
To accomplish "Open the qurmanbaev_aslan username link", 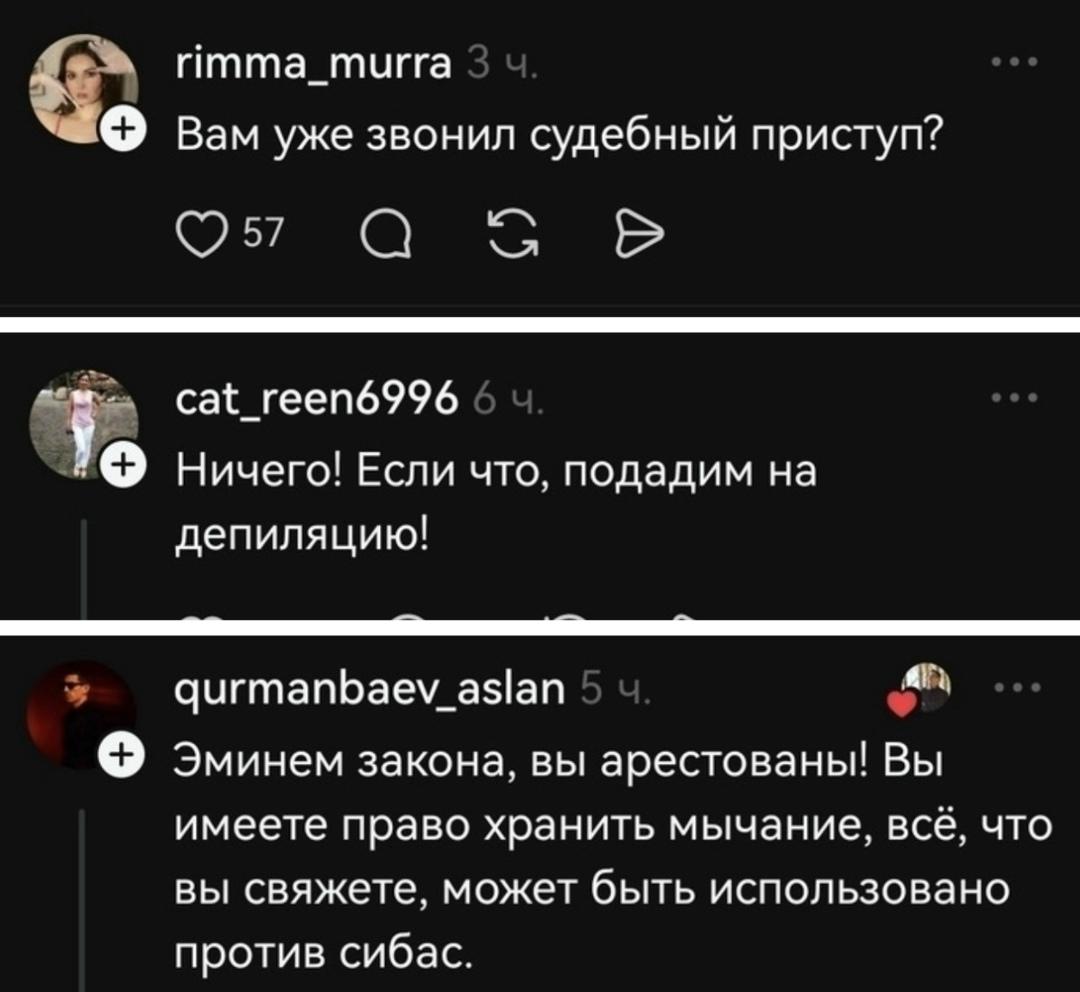I will coord(371,689).
